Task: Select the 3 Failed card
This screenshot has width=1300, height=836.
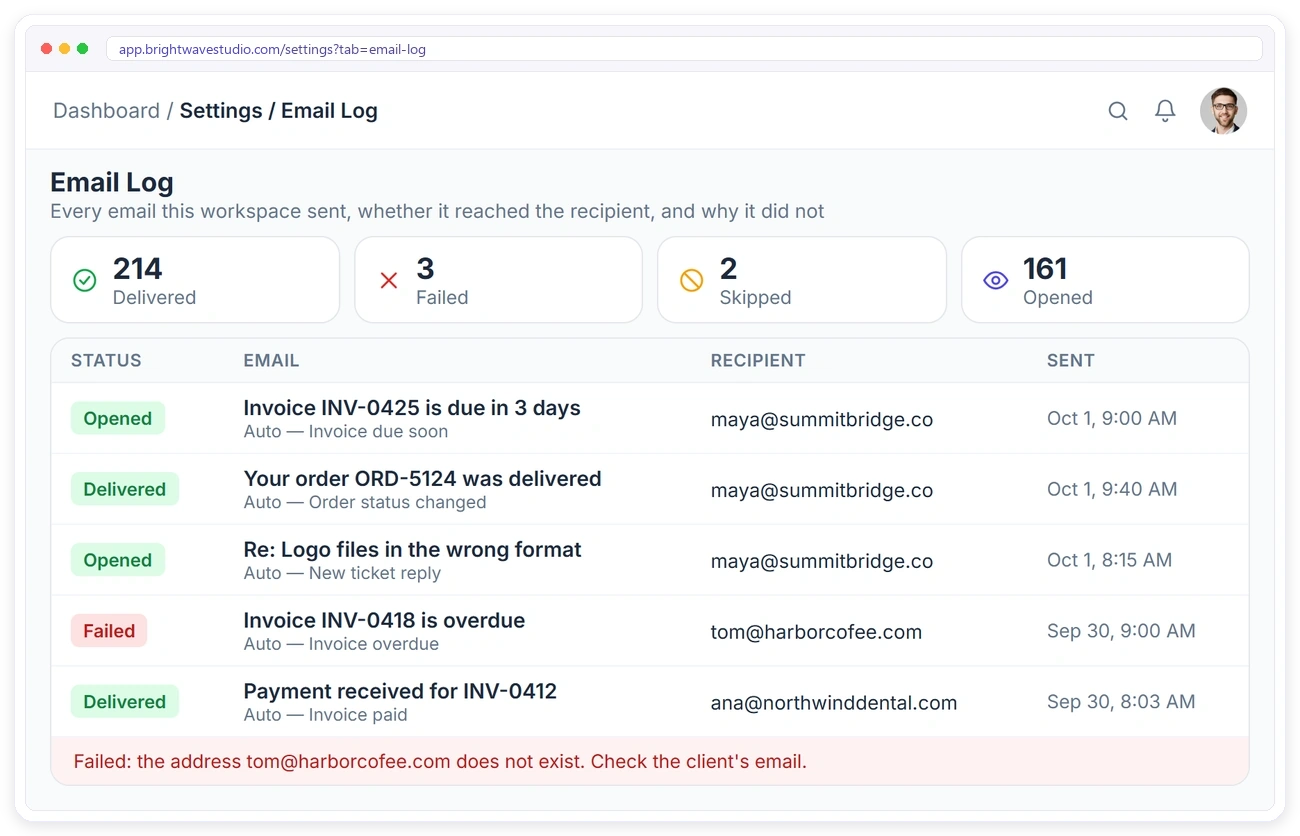Action: (x=498, y=280)
